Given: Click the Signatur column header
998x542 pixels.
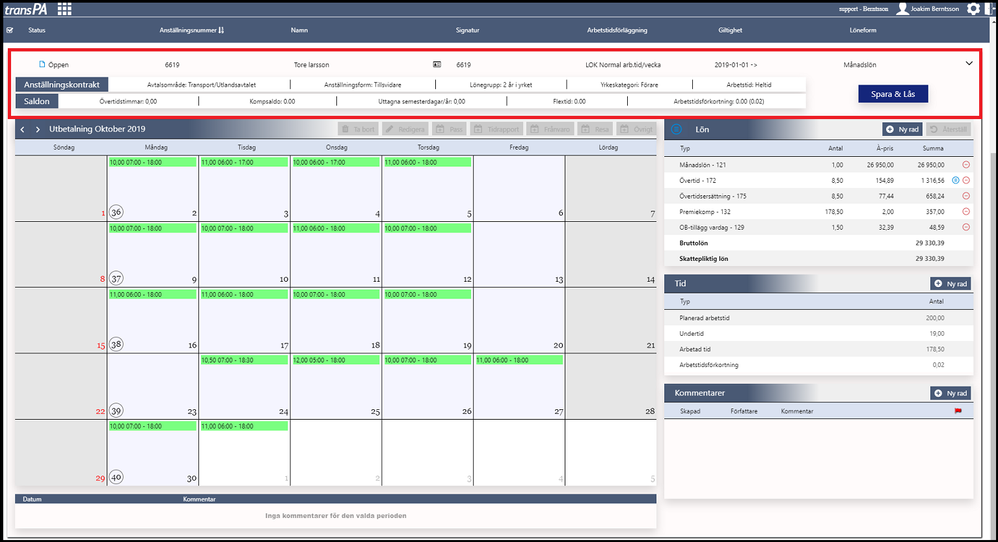Looking at the screenshot, I should point(467,30).
